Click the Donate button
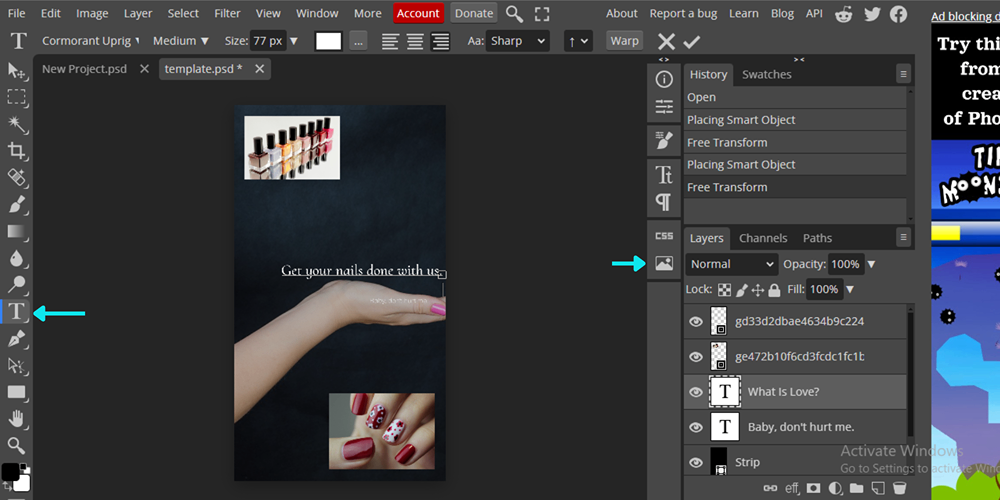The height and width of the screenshot is (500, 1000). pyautogui.click(x=474, y=13)
